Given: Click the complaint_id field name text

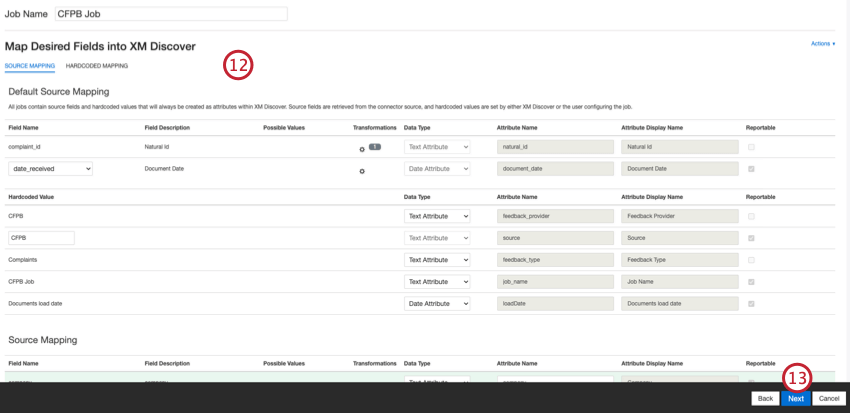Looking at the screenshot, I should pos(23,147).
